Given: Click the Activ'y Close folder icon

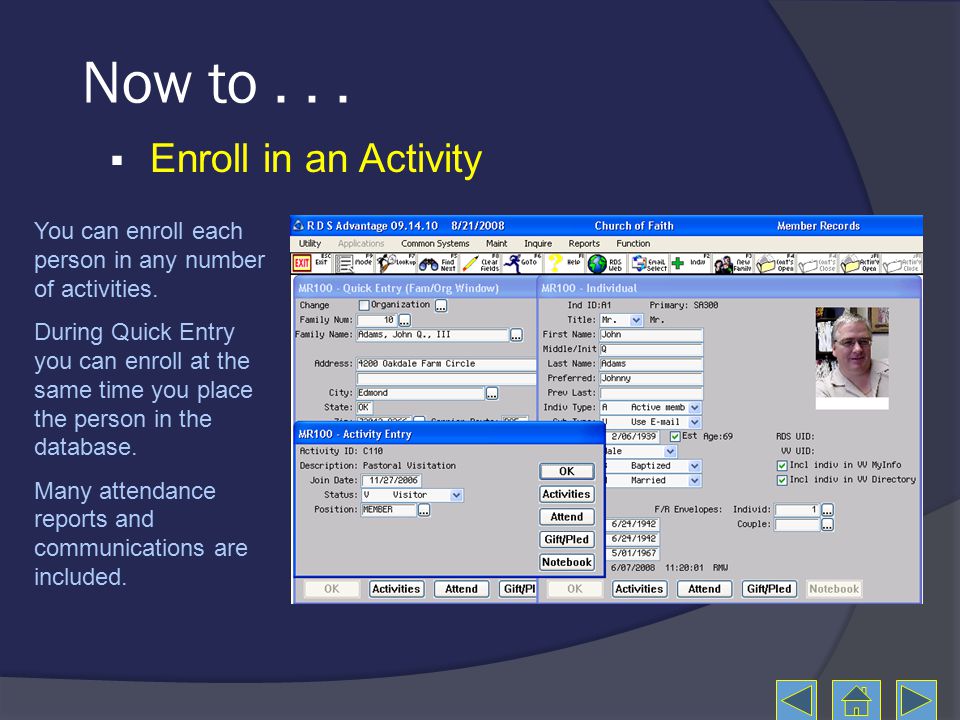Looking at the screenshot, I should point(893,264).
